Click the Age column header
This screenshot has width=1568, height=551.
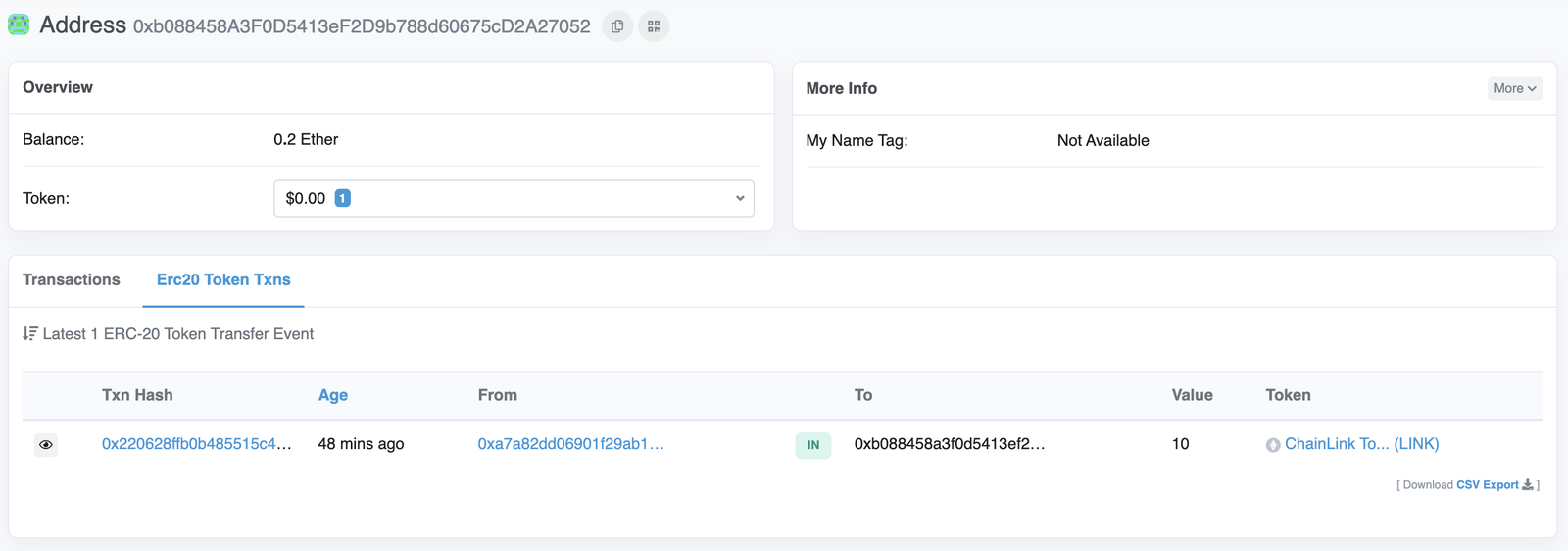click(x=333, y=395)
